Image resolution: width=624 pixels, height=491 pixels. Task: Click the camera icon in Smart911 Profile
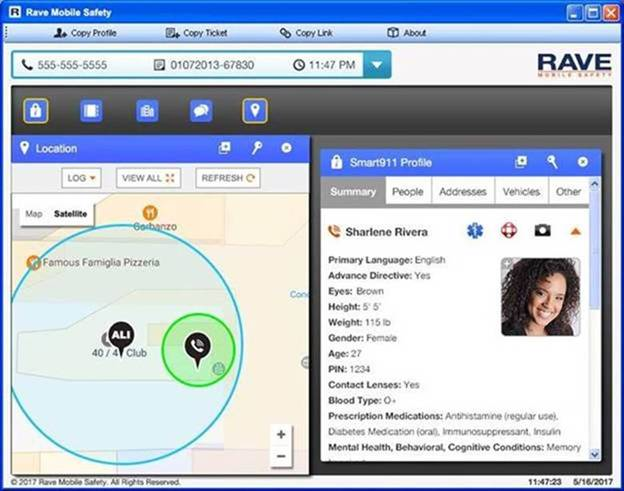coord(542,231)
